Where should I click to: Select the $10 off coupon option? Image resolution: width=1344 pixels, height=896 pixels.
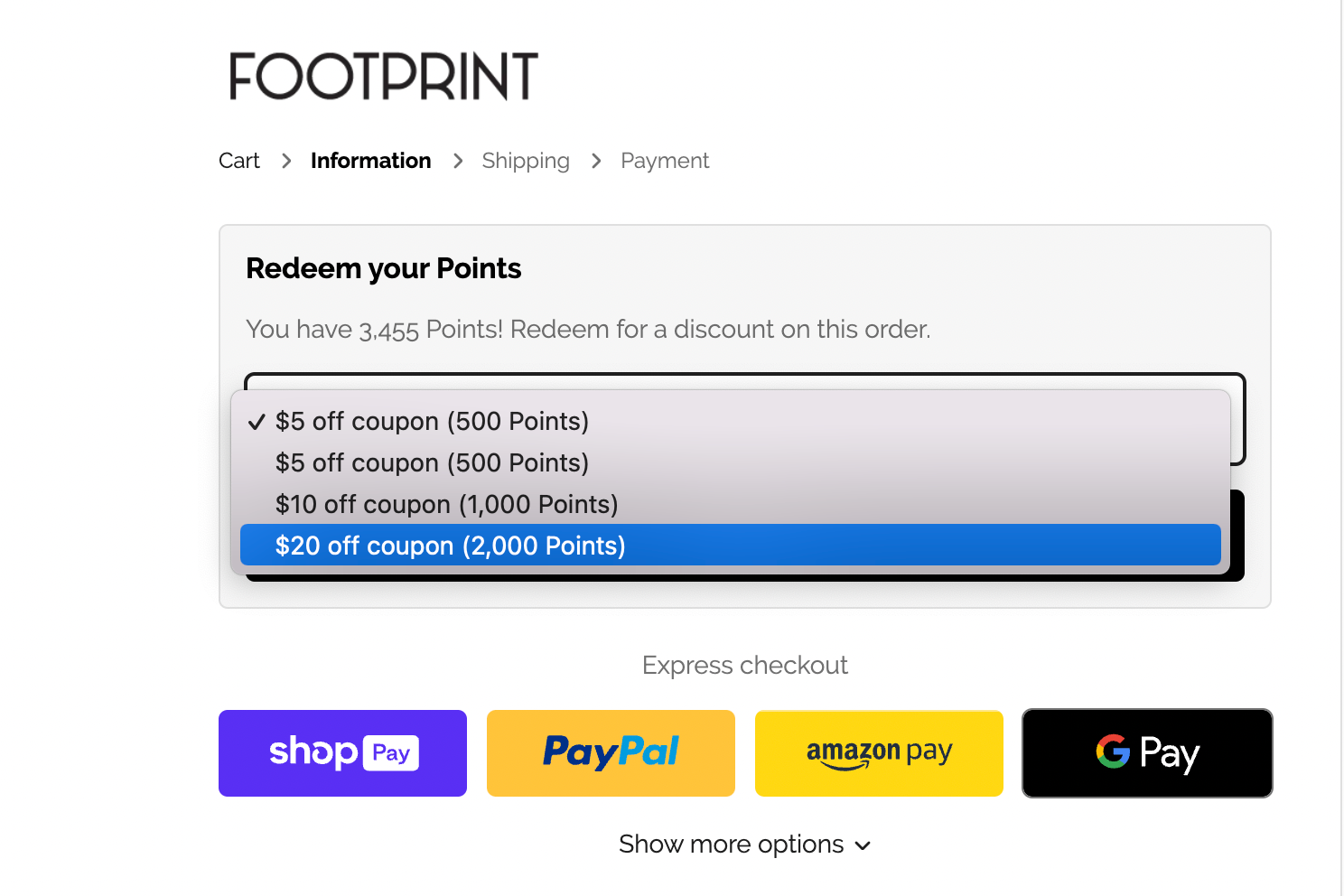click(x=446, y=504)
